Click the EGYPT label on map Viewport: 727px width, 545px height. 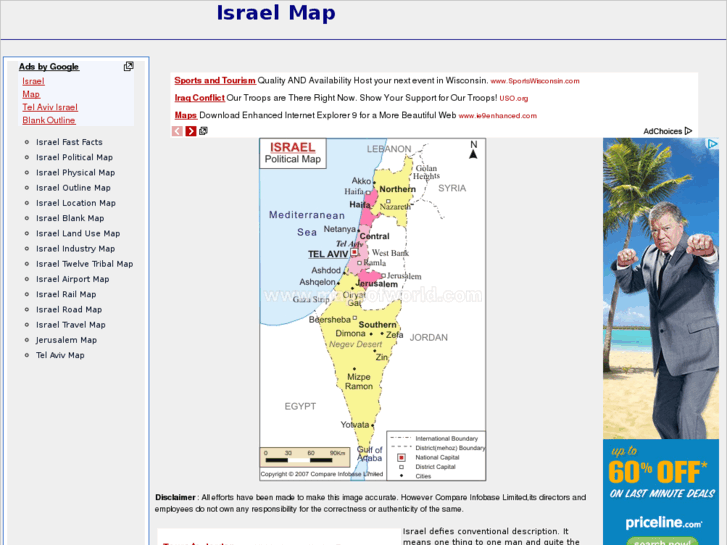point(300,406)
